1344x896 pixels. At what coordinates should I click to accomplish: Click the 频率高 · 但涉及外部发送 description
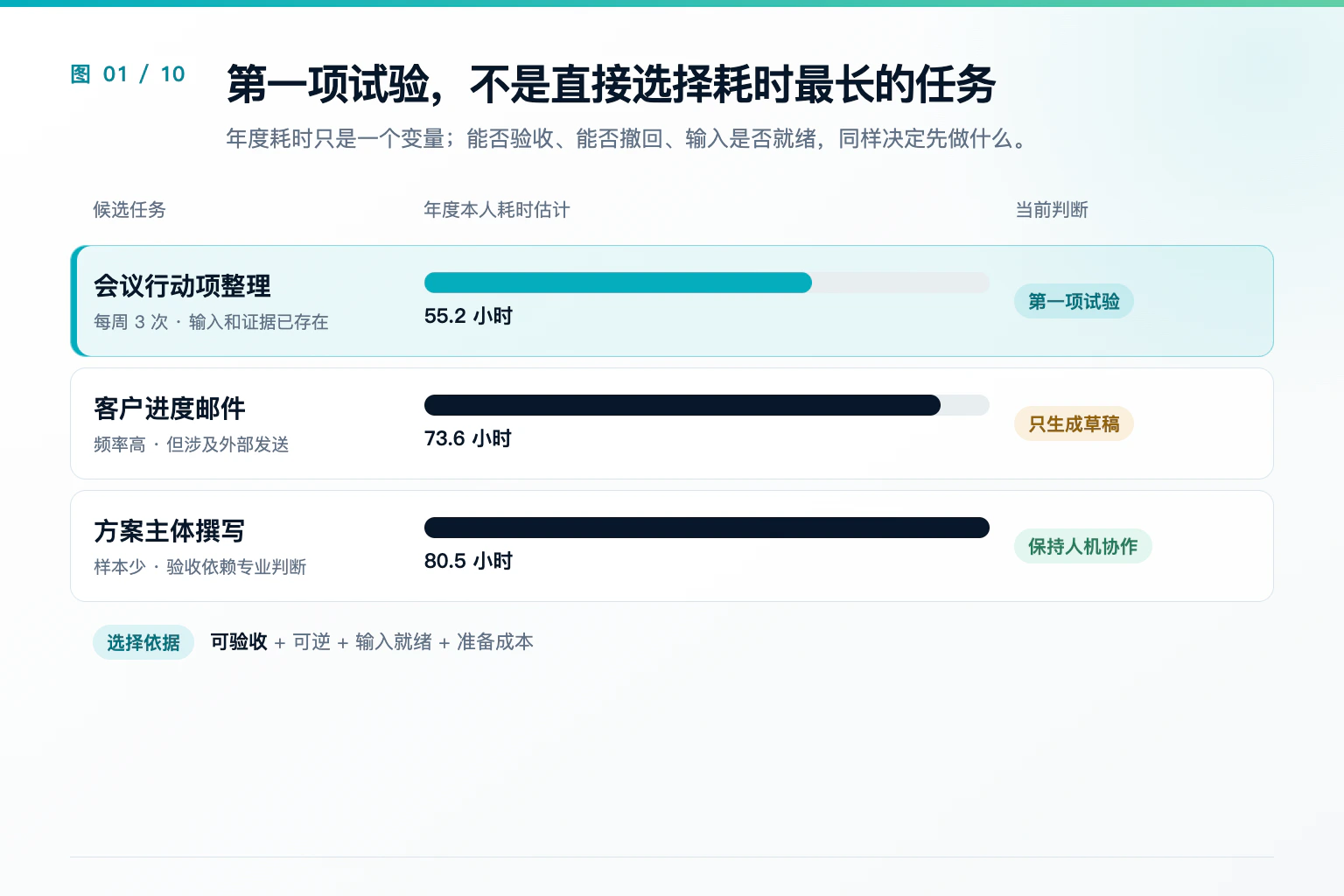(192, 444)
